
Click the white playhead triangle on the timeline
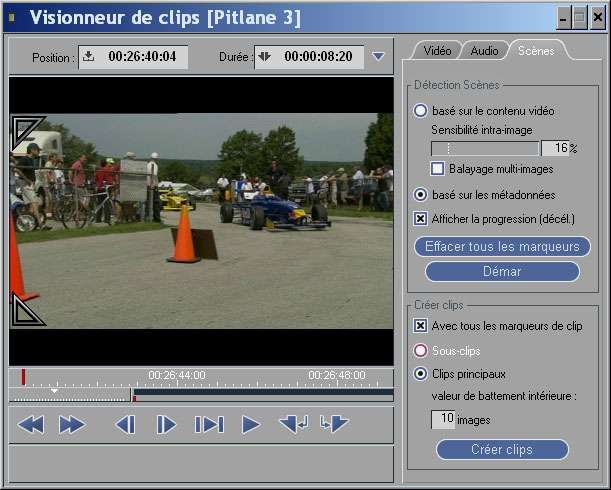pos(55,391)
